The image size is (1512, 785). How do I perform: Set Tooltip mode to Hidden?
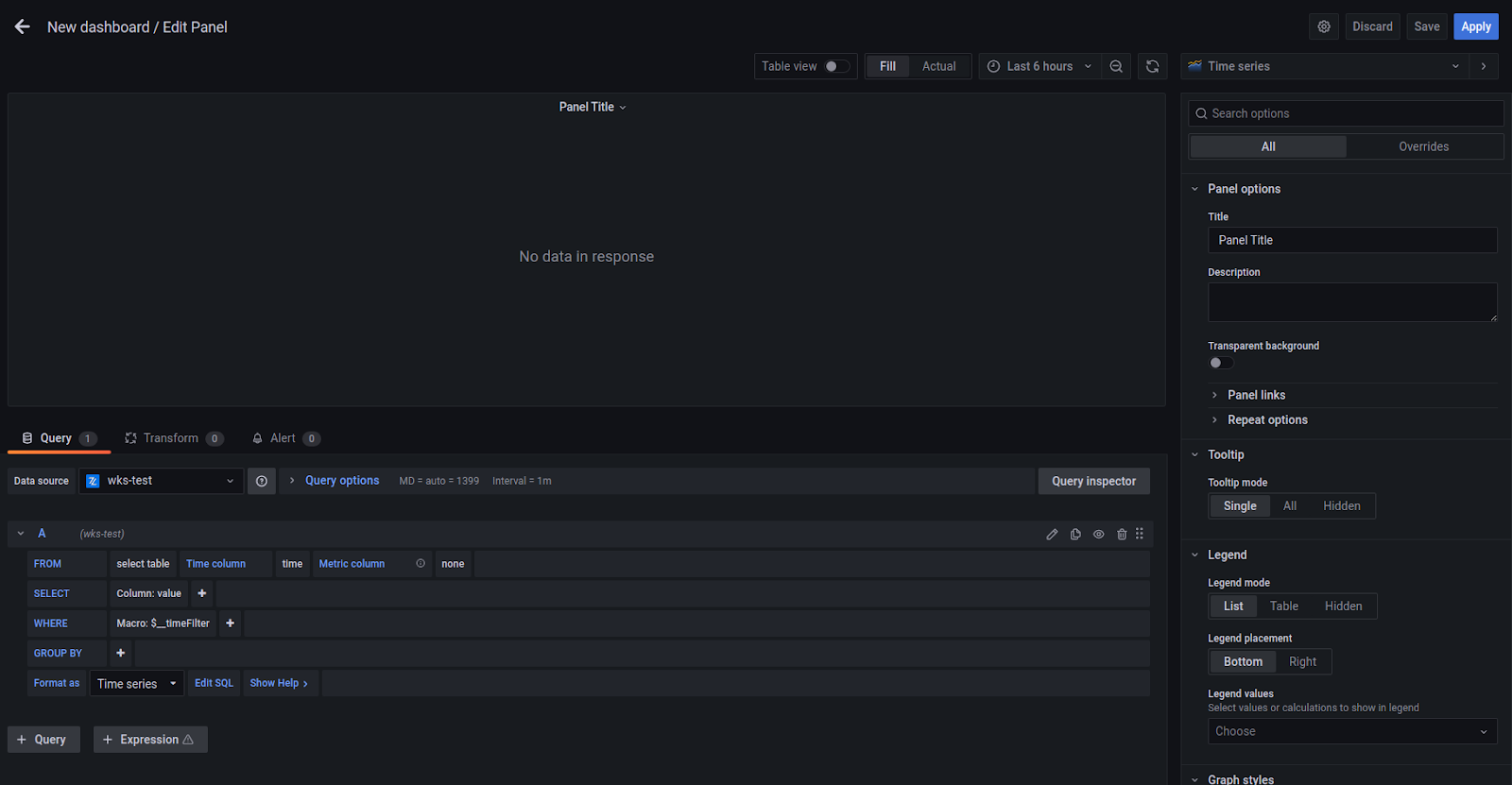[x=1342, y=506]
